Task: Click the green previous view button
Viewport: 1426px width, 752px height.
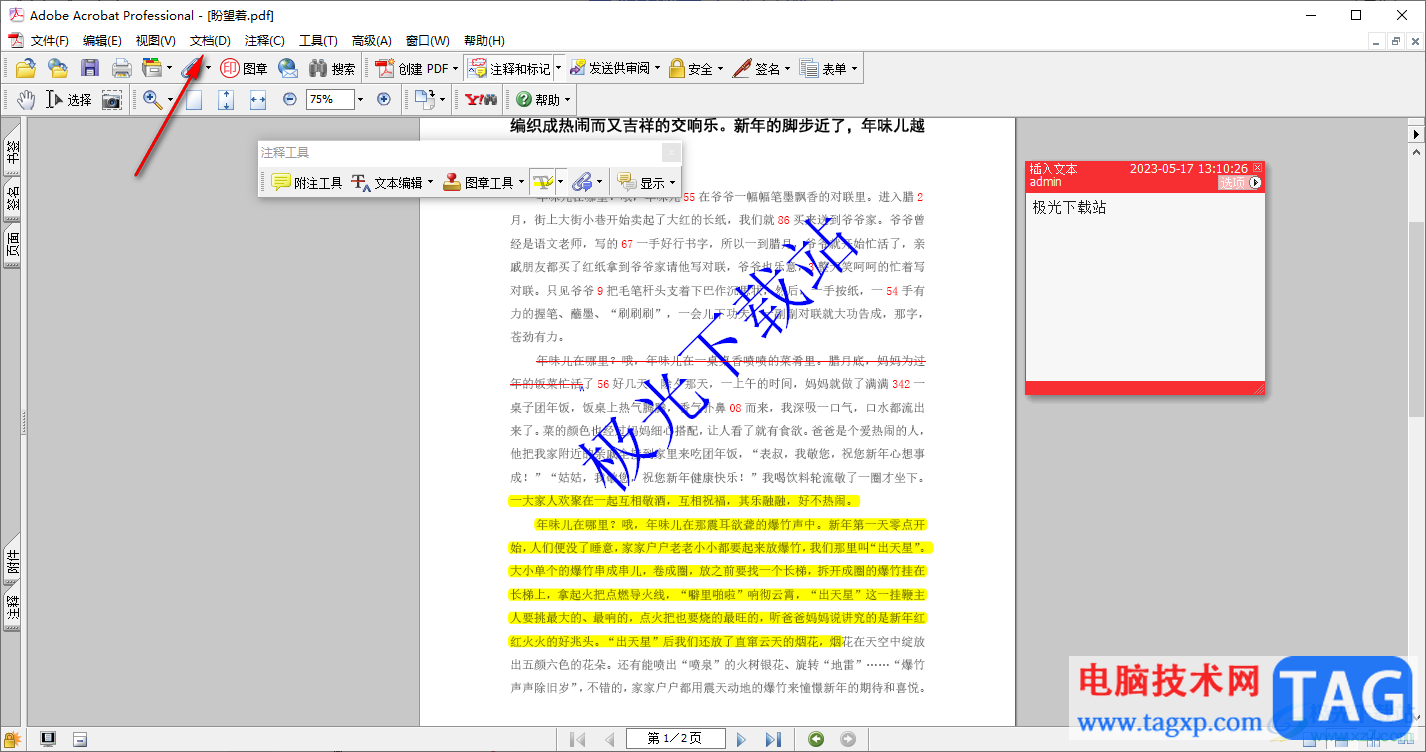Action: coord(817,739)
